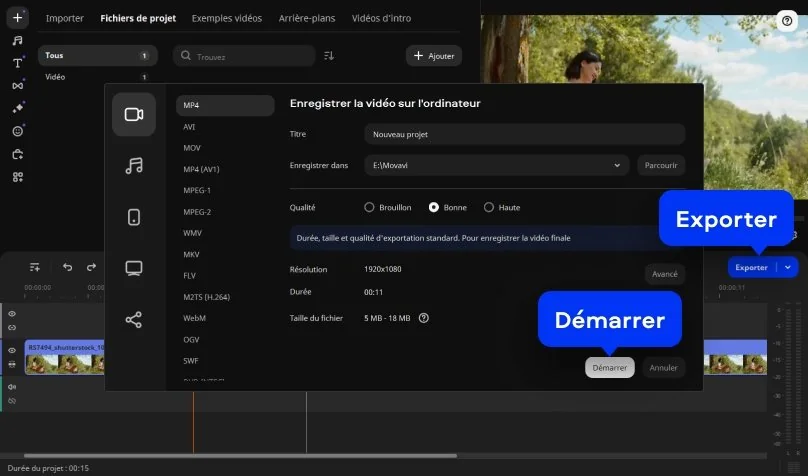The image size is (808, 476).
Task: Click the Démarrer button
Action: 609,368
